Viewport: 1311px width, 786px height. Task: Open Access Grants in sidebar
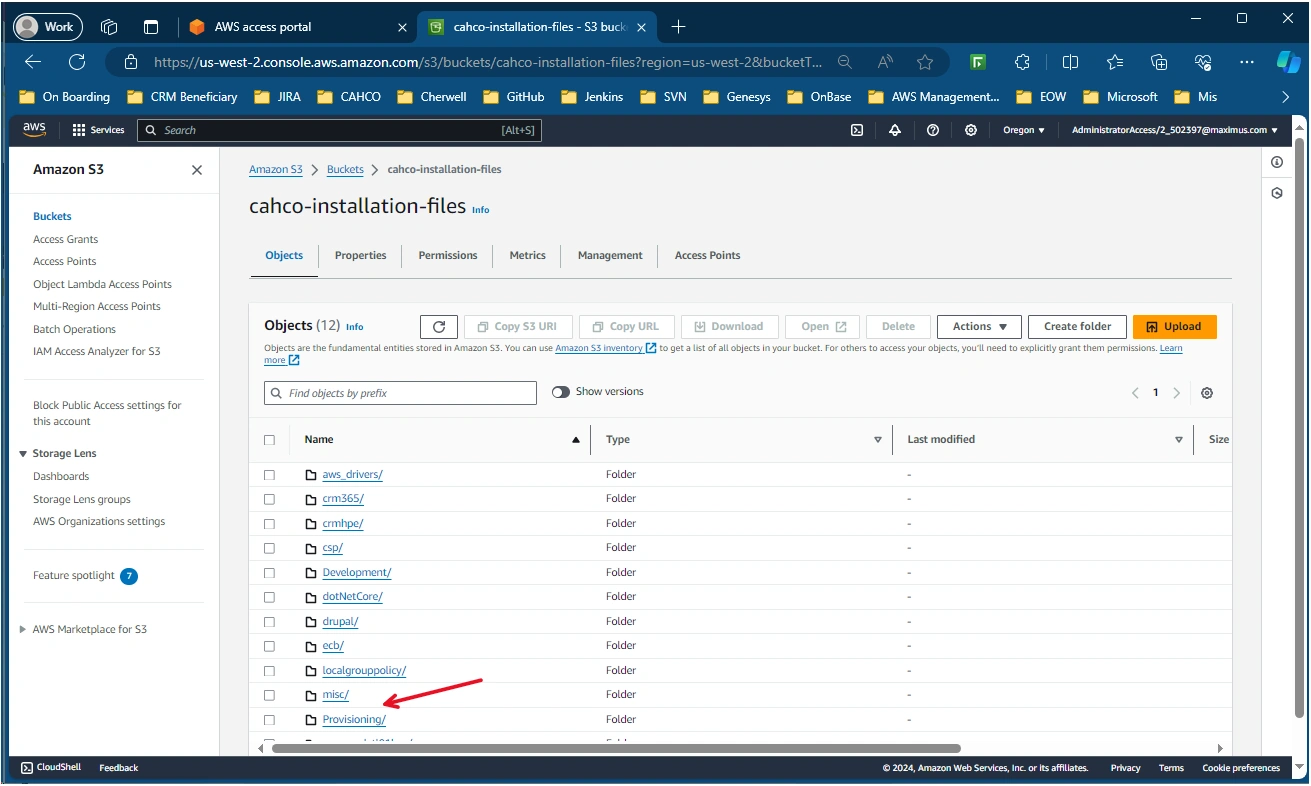click(65, 240)
